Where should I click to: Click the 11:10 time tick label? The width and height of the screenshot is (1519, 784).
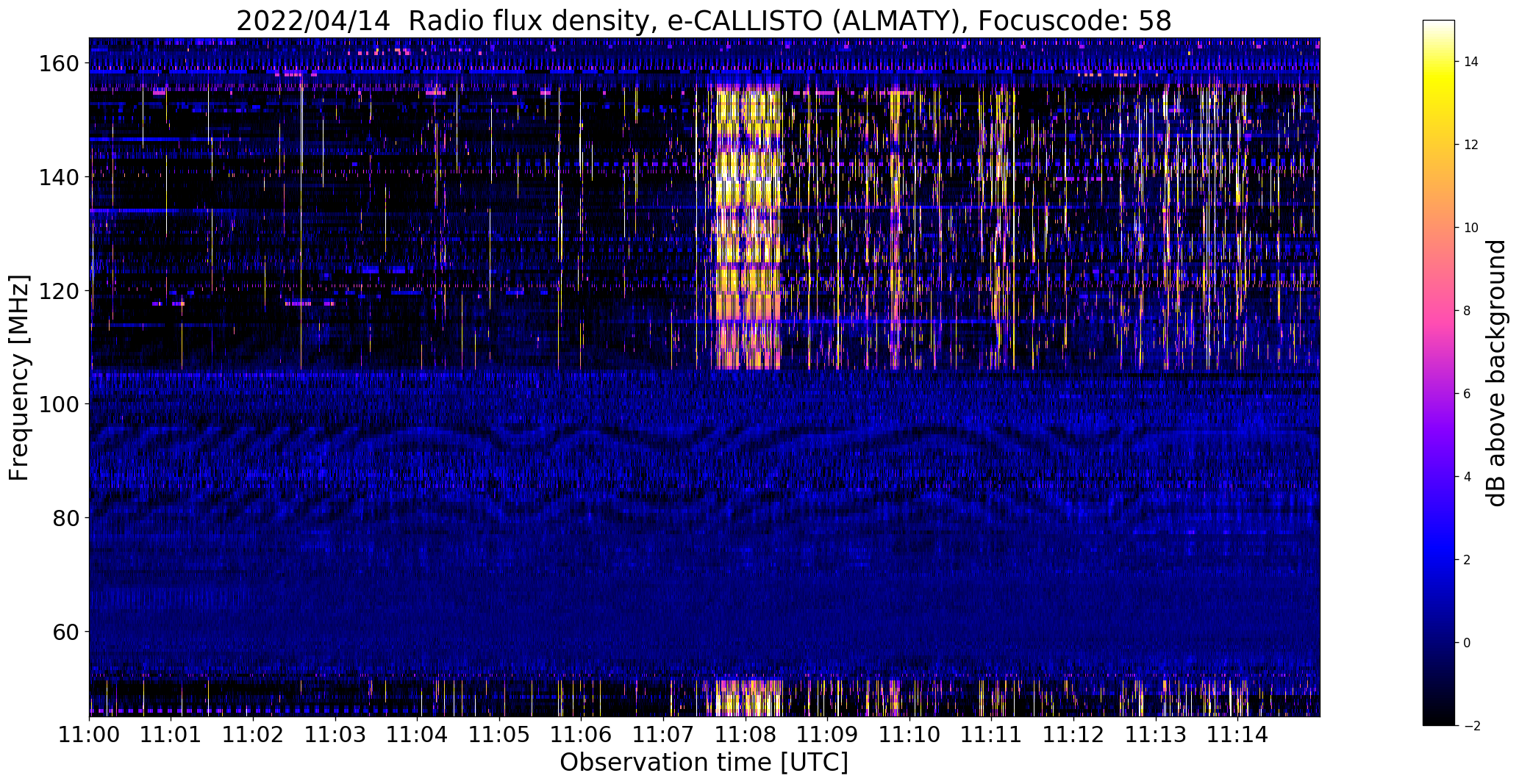[x=909, y=734]
